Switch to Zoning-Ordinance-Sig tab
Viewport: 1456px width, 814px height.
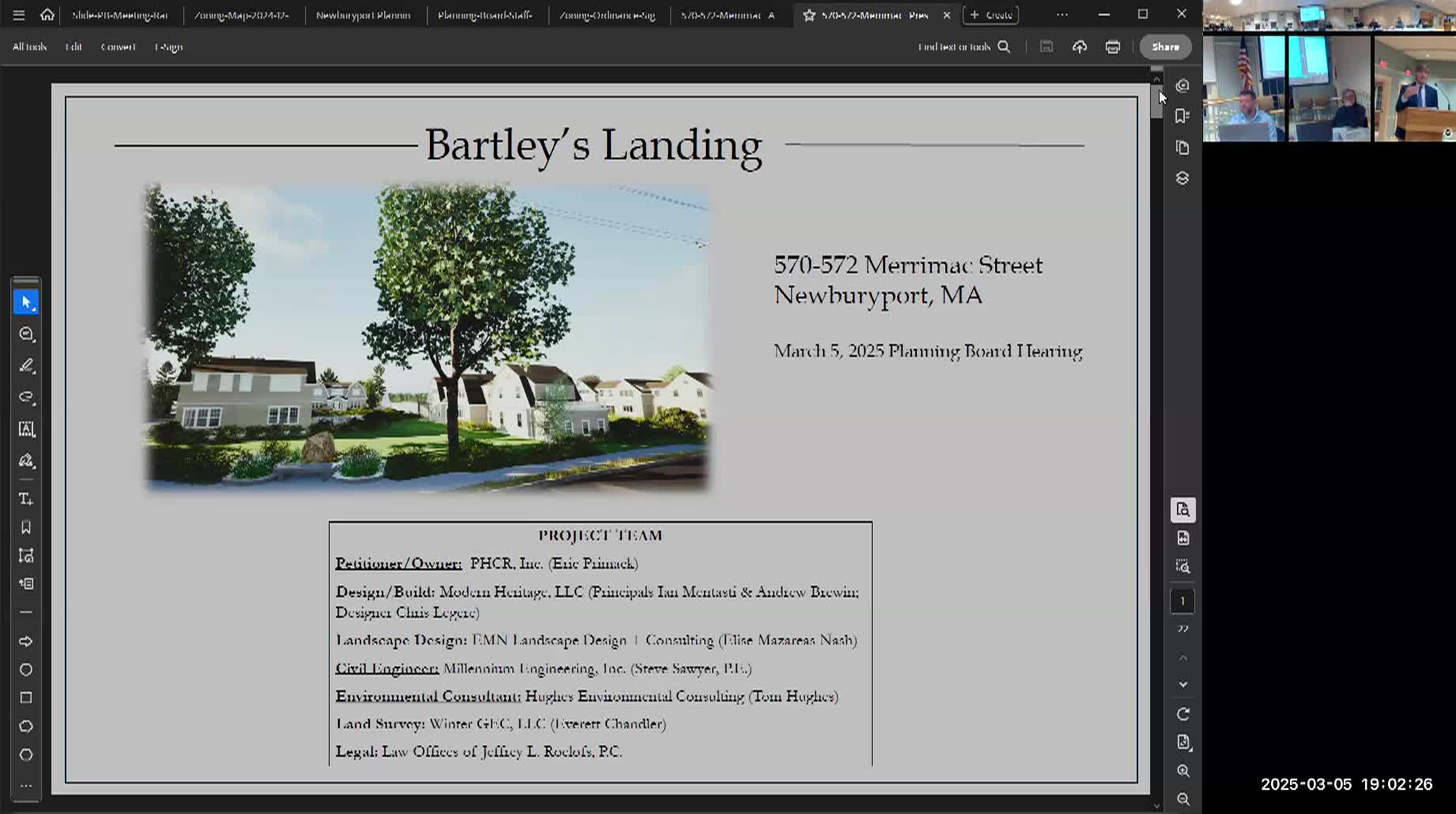coord(607,15)
